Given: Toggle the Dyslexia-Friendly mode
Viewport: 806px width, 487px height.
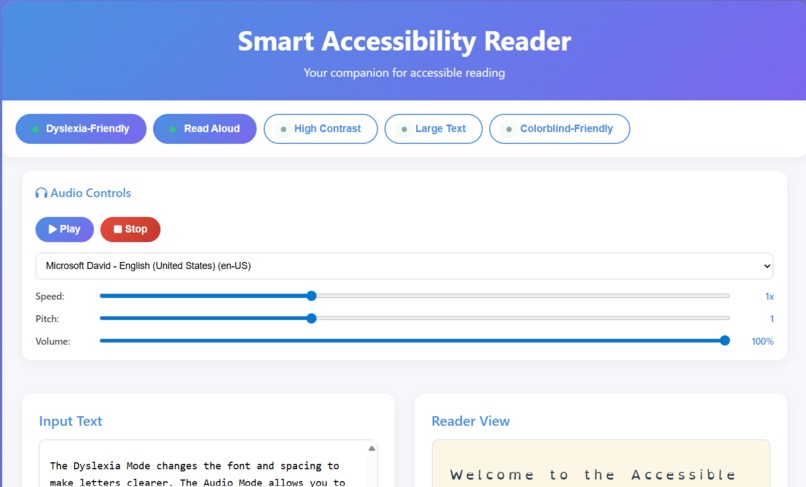Looking at the screenshot, I should [x=81, y=129].
